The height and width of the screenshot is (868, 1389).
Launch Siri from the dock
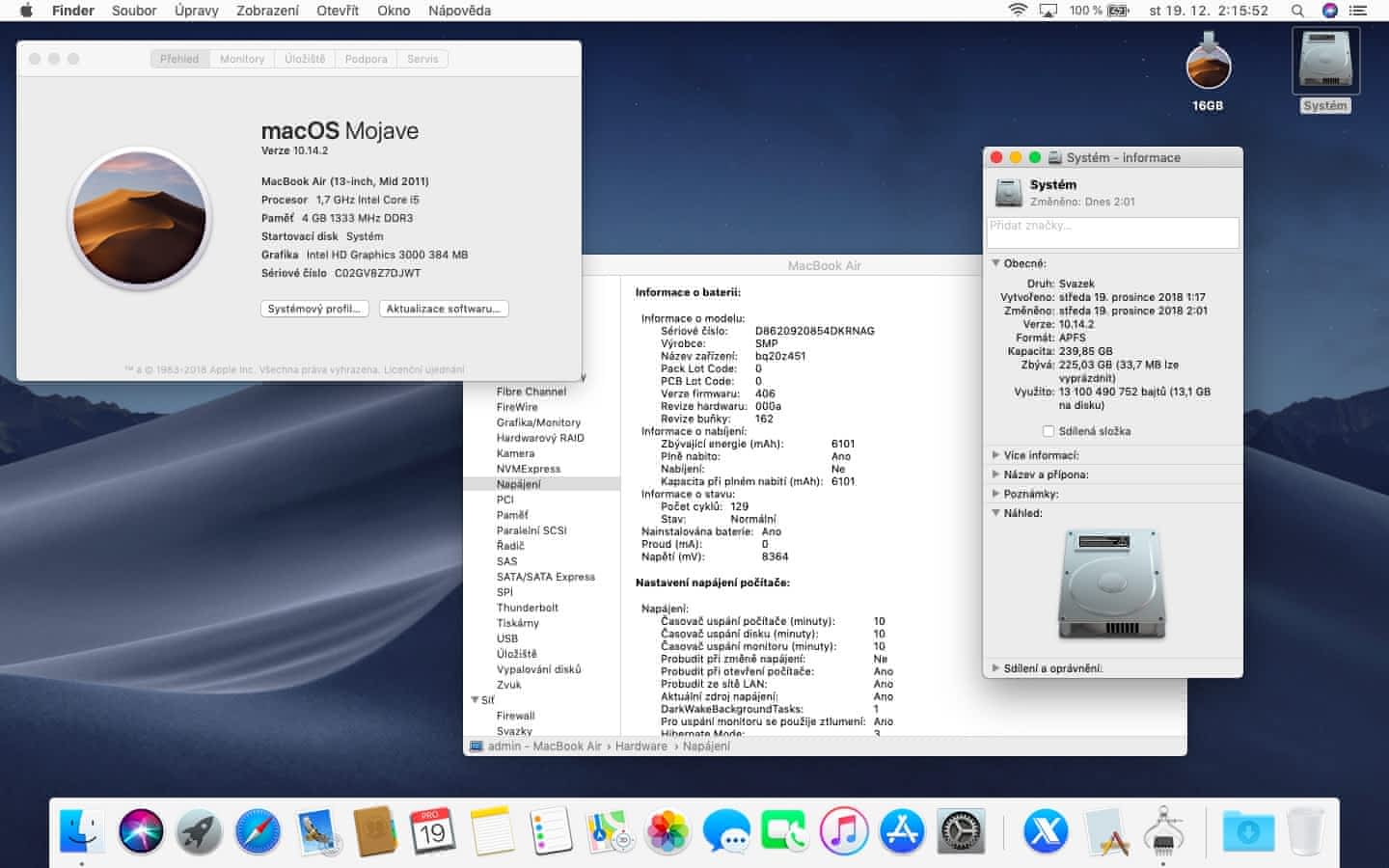pyautogui.click(x=141, y=831)
